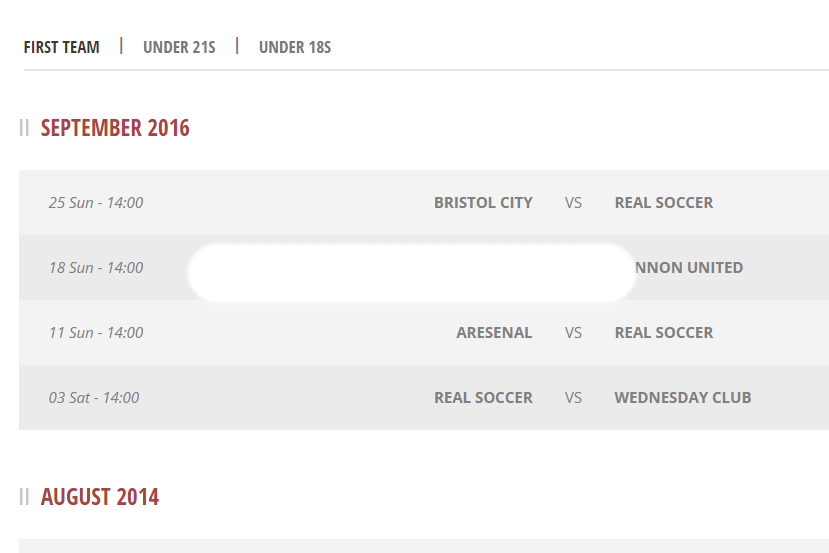Switch to the First Team tab
829x553 pixels.
62,47
